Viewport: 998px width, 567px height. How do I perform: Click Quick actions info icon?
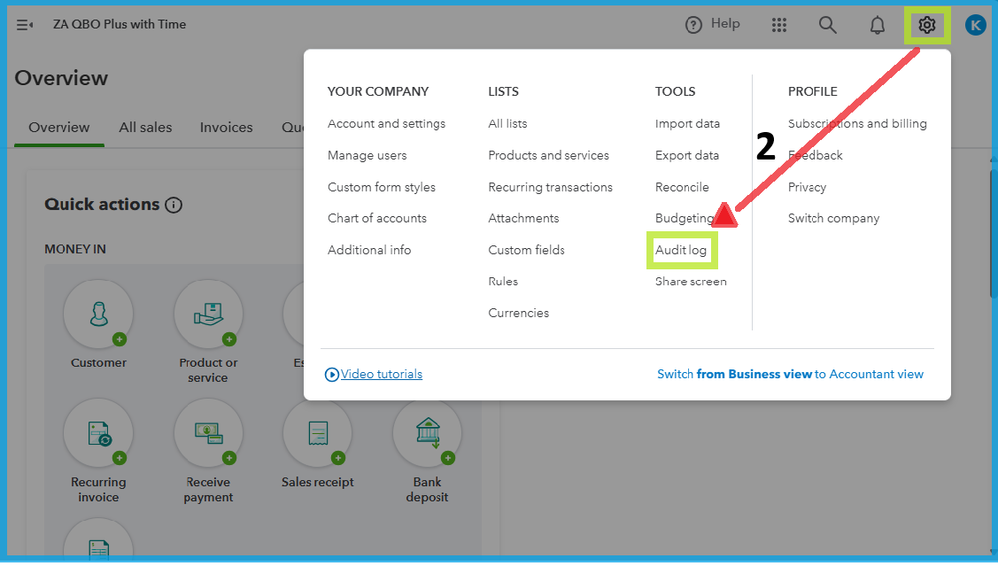[173, 205]
